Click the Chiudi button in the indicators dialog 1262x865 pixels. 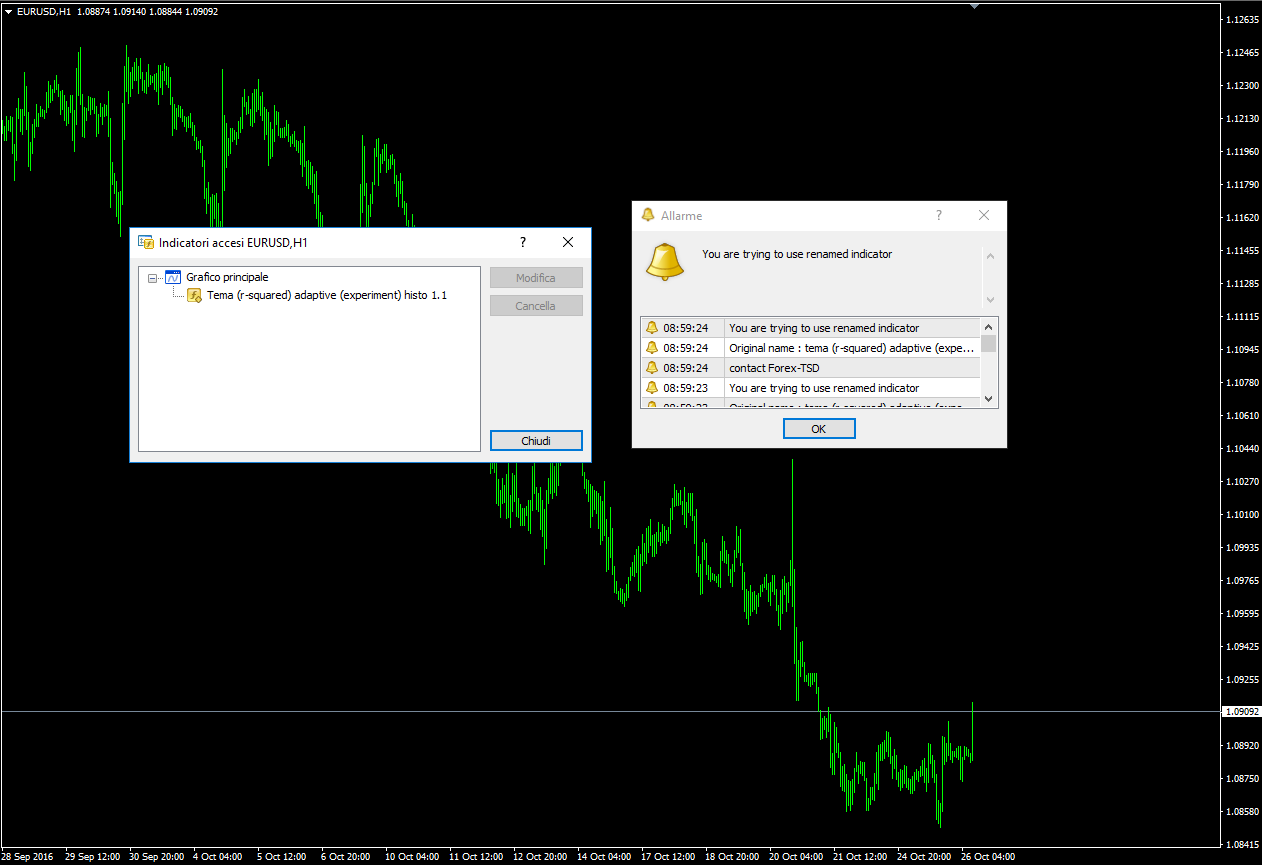click(536, 441)
